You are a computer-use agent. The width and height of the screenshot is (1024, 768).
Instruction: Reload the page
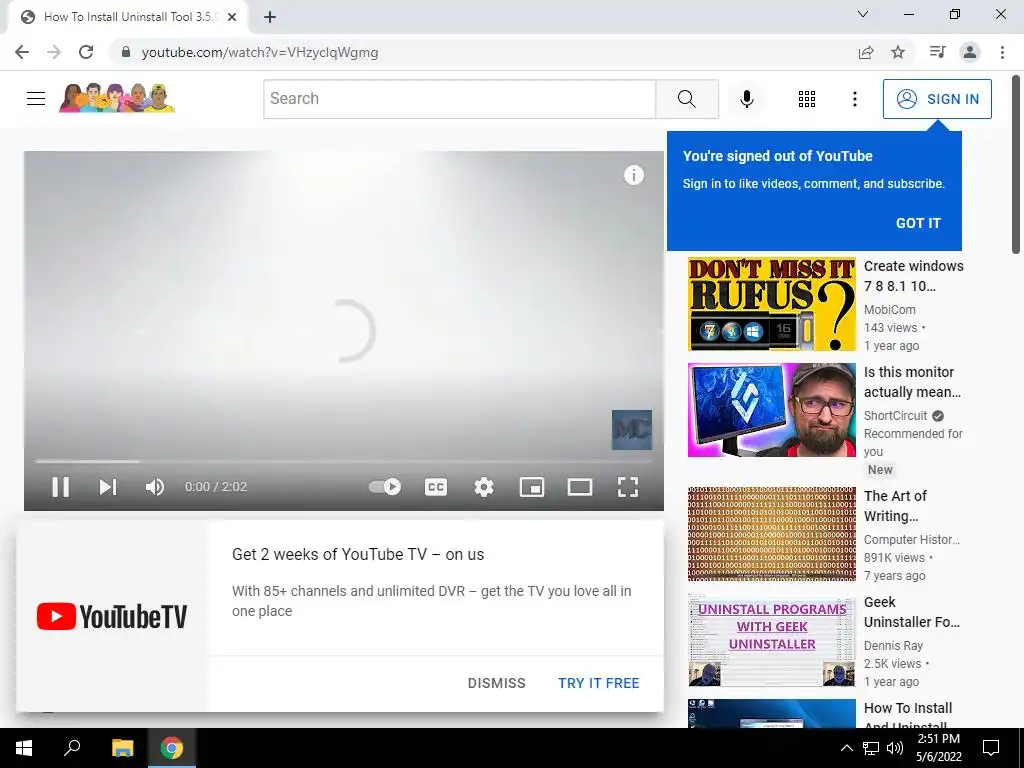pyautogui.click(x=86, y=52)
